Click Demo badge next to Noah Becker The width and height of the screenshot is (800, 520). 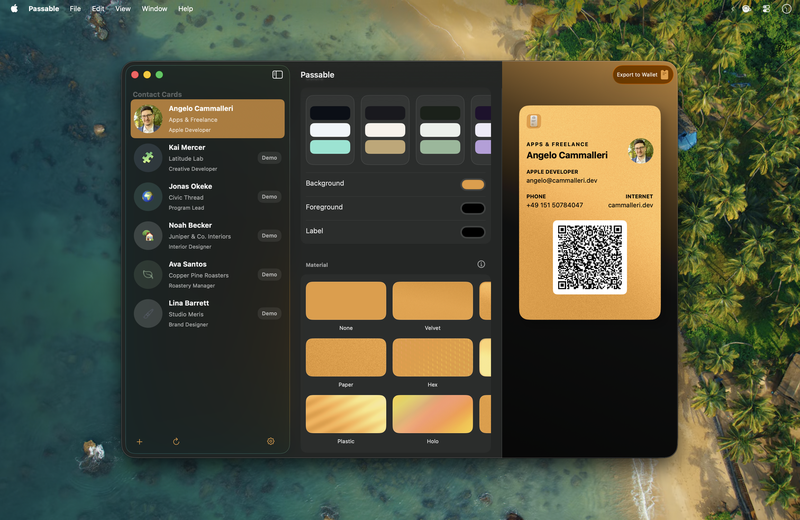coord(269,235)
